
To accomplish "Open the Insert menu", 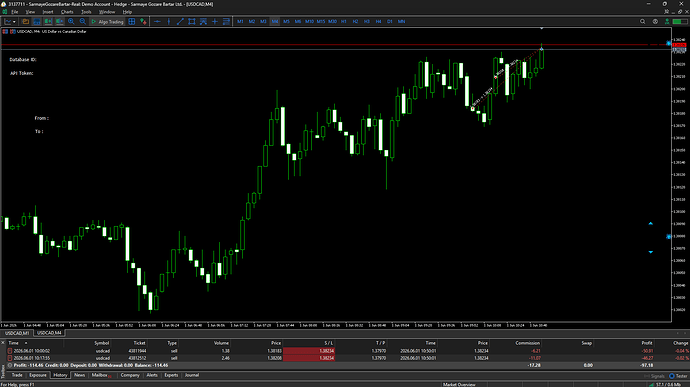I will click(x=48, y=12).
